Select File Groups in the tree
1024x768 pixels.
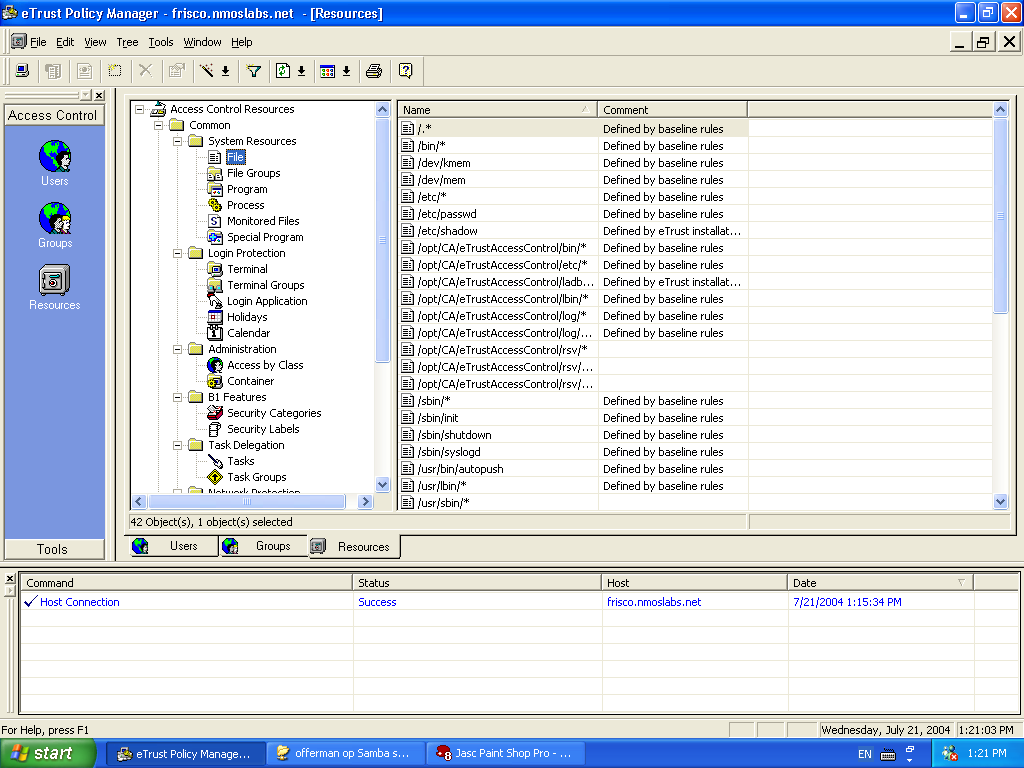click(x=253, y=173)
